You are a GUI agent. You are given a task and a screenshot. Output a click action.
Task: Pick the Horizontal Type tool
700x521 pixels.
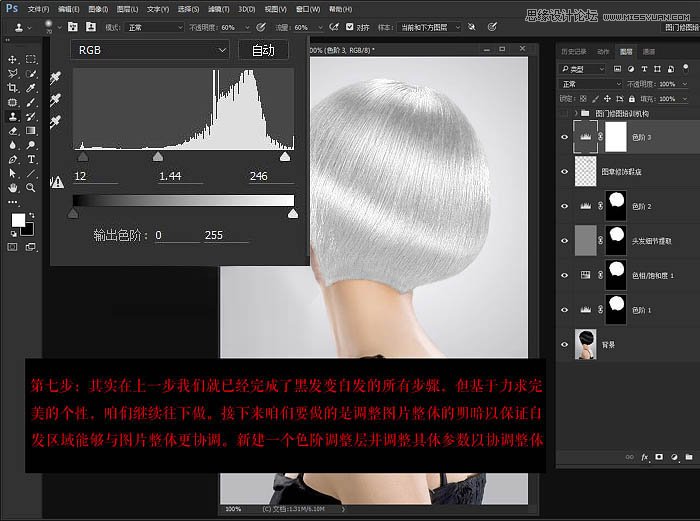pyautogui.click(x=32, y=158)
